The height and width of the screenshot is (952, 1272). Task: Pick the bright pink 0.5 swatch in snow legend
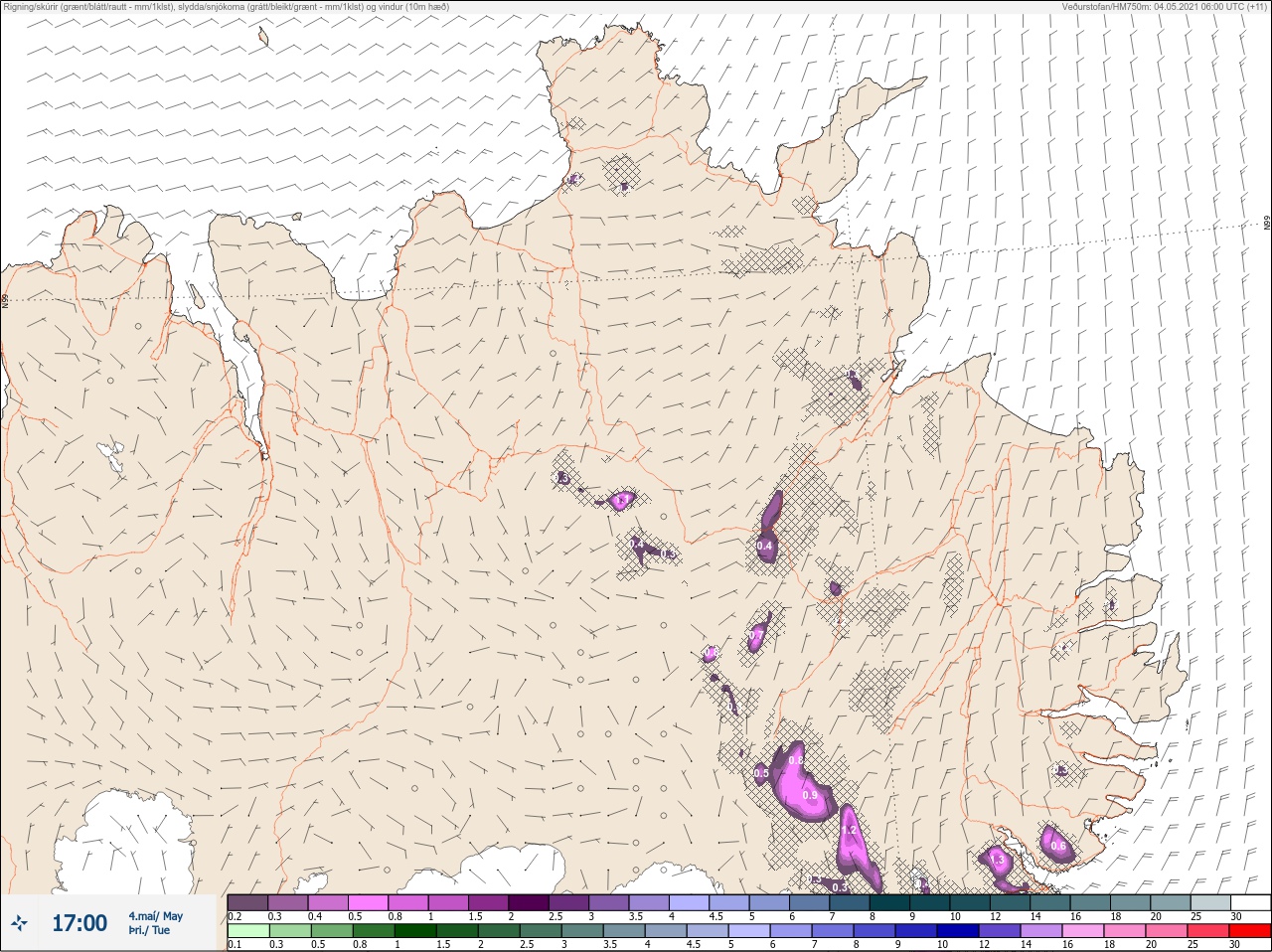tap(368, 902)
